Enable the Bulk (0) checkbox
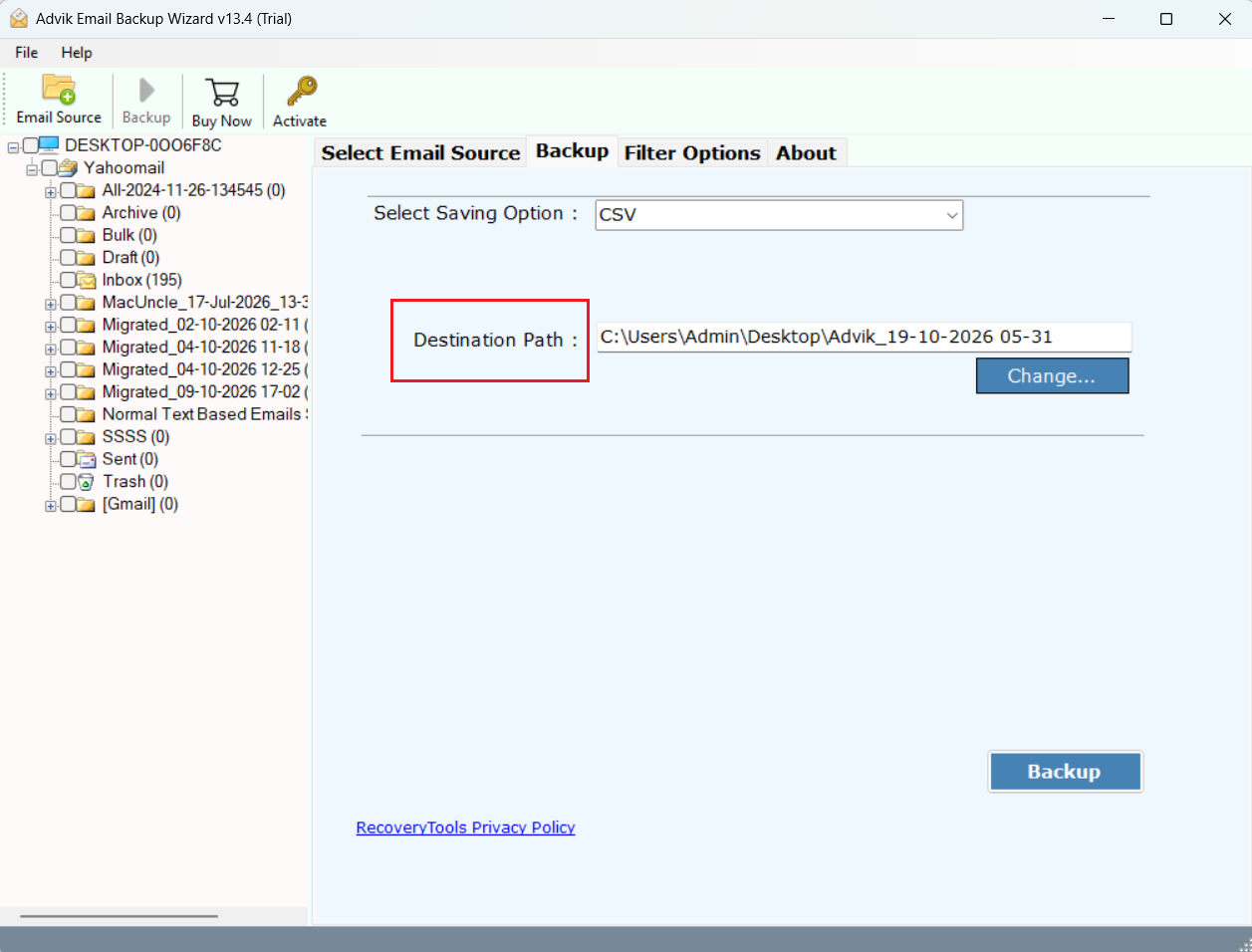This screenshot has height=952, width=1252. tap(68, 235)
